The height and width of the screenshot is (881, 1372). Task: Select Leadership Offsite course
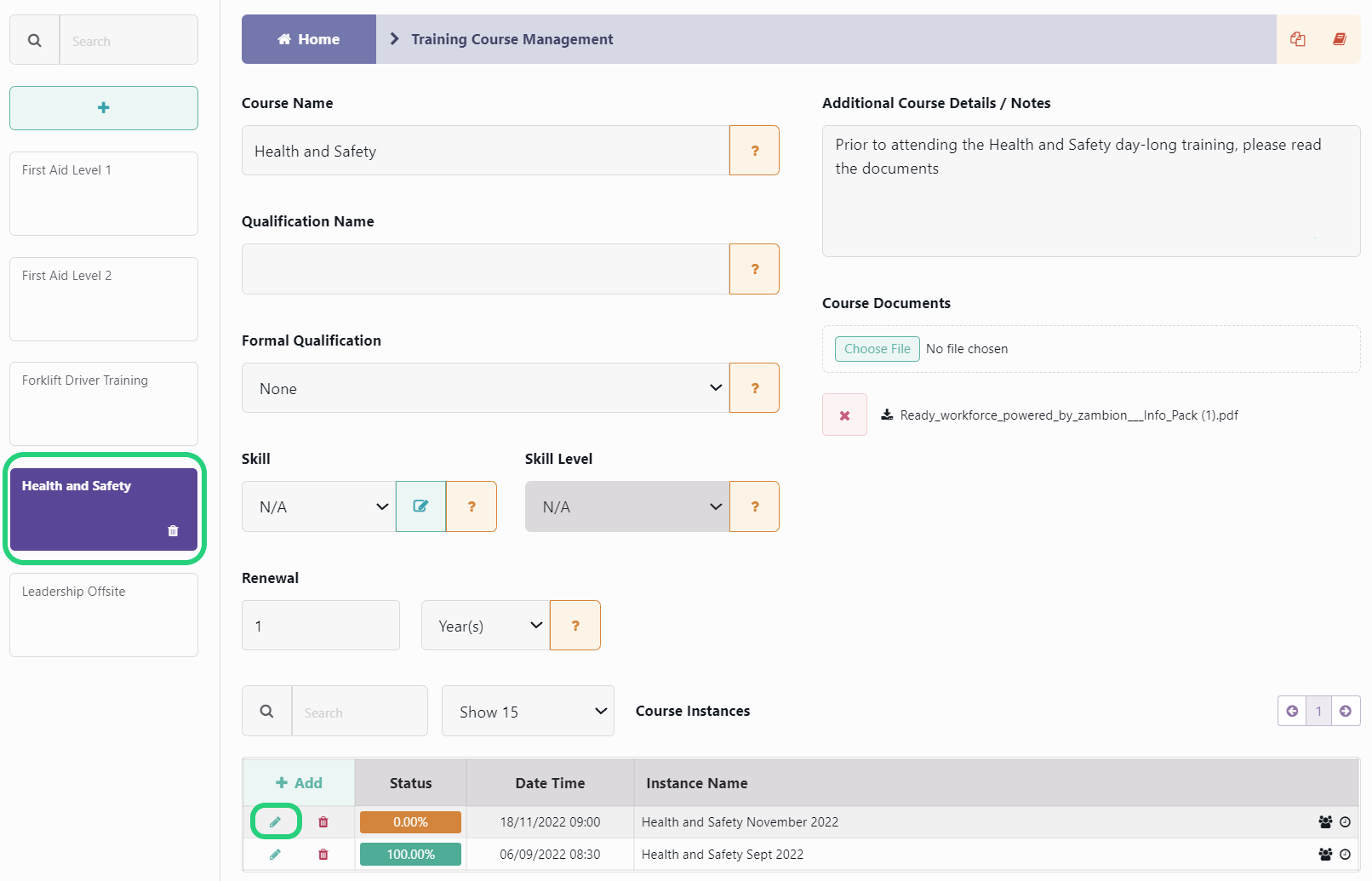coord(104,615)
